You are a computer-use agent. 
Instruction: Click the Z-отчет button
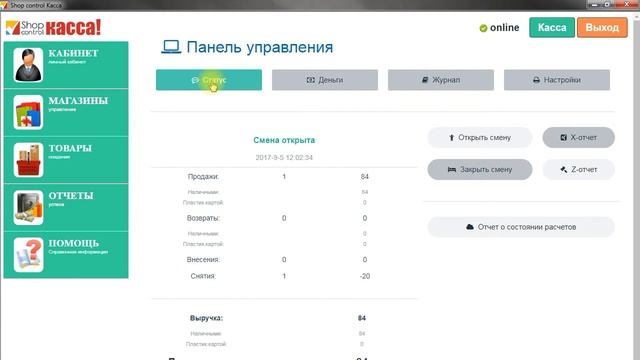click(x=578, y=169)
